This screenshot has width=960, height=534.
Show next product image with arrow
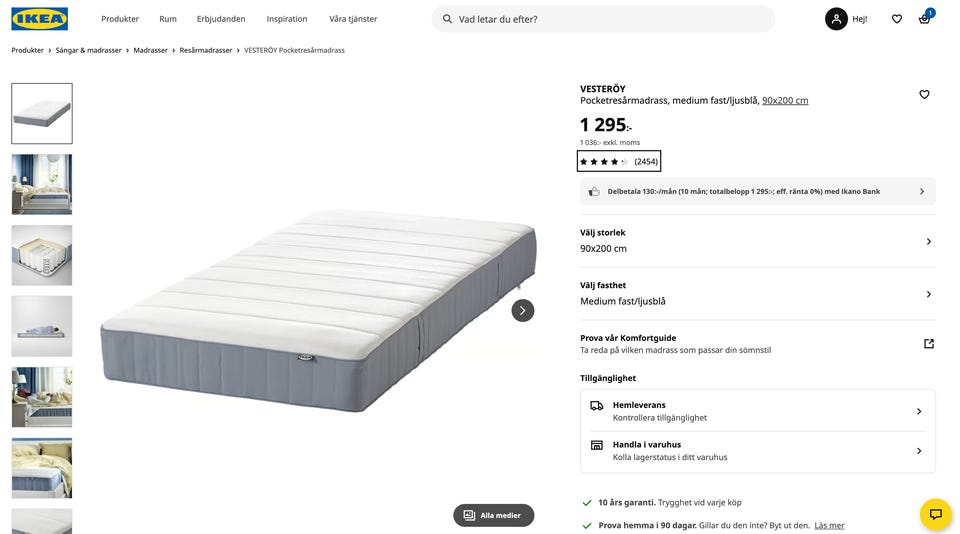522,310
